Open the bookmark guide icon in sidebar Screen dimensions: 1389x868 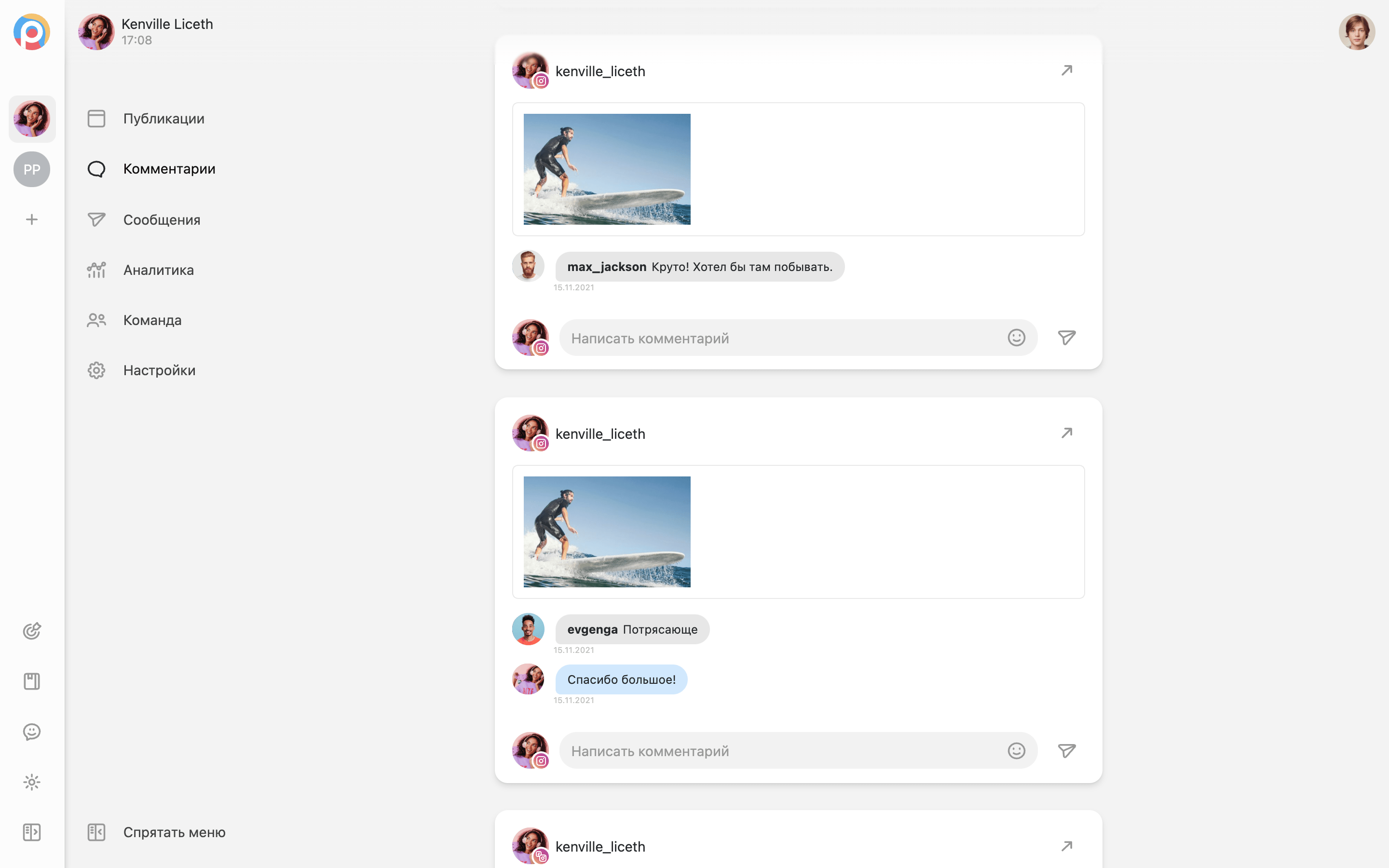pyautogui.click(x=32, y=681)
